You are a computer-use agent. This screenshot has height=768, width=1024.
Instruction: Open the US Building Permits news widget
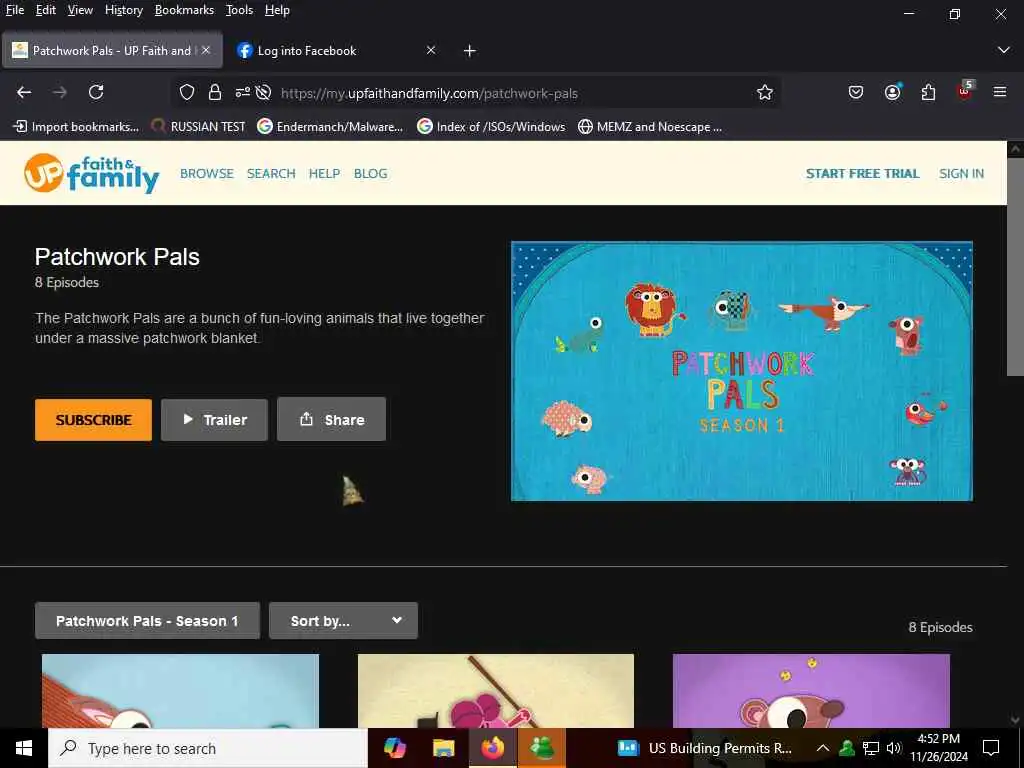click(x=705, y=748)
